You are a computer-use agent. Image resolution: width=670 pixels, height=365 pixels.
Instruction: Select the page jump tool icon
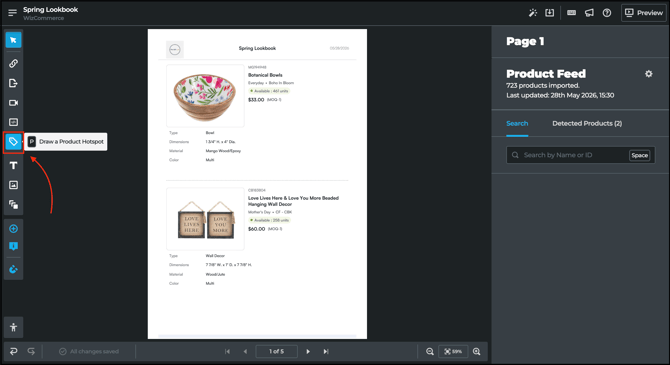tap(13, 83)
